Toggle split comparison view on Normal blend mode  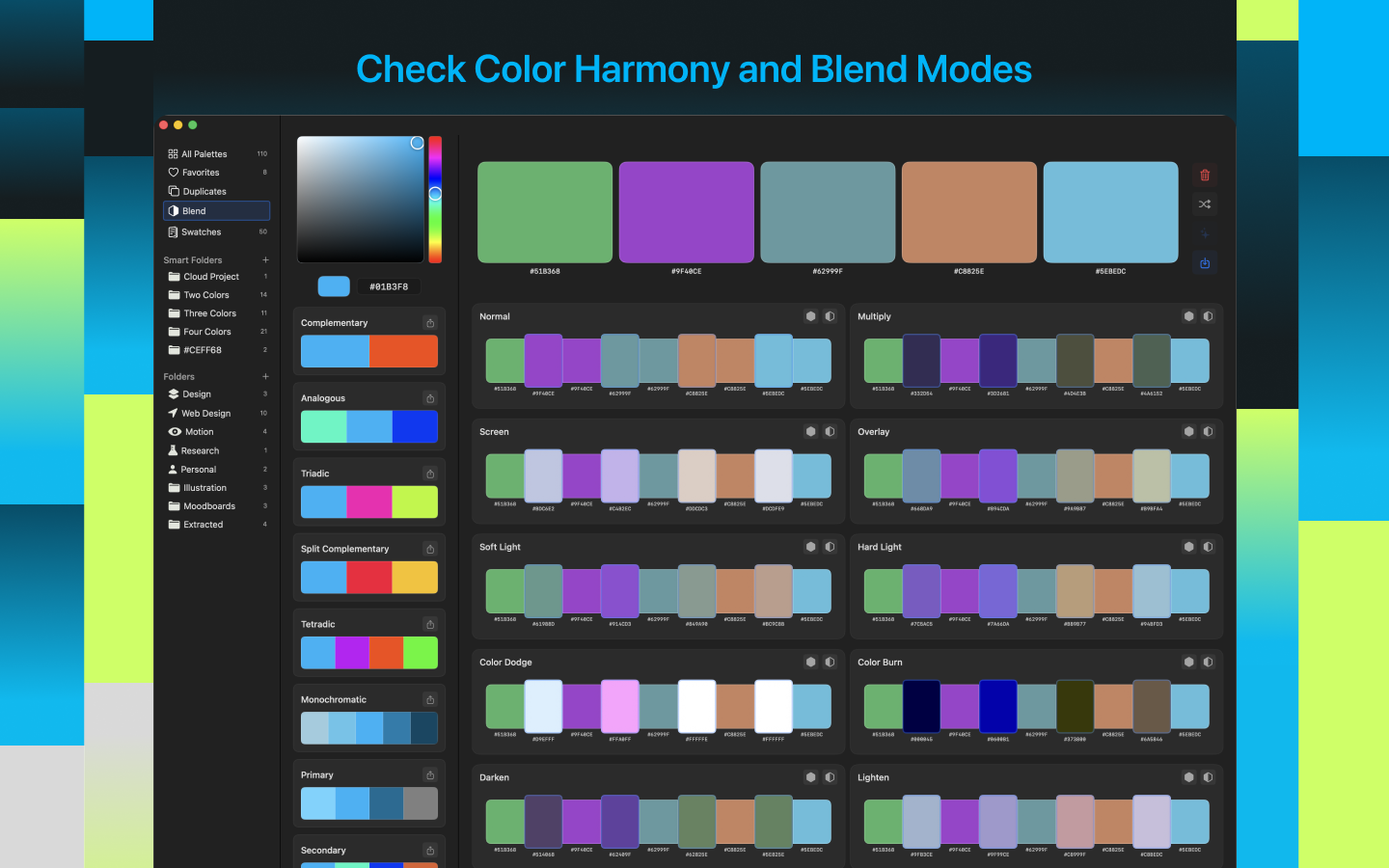point(831,315)
